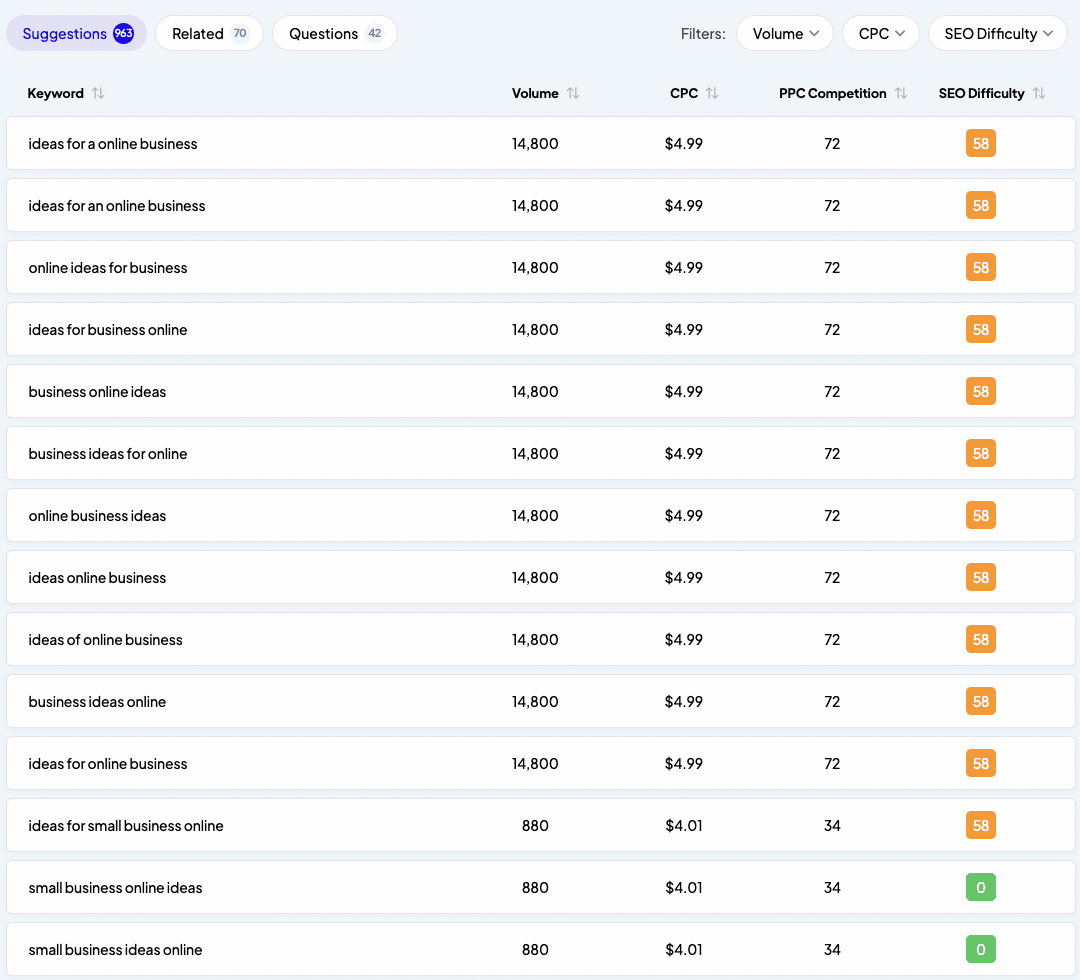Click volume 14,800 for "ideas for a online business"
The image size is (1080, 980).
[535, 143]
